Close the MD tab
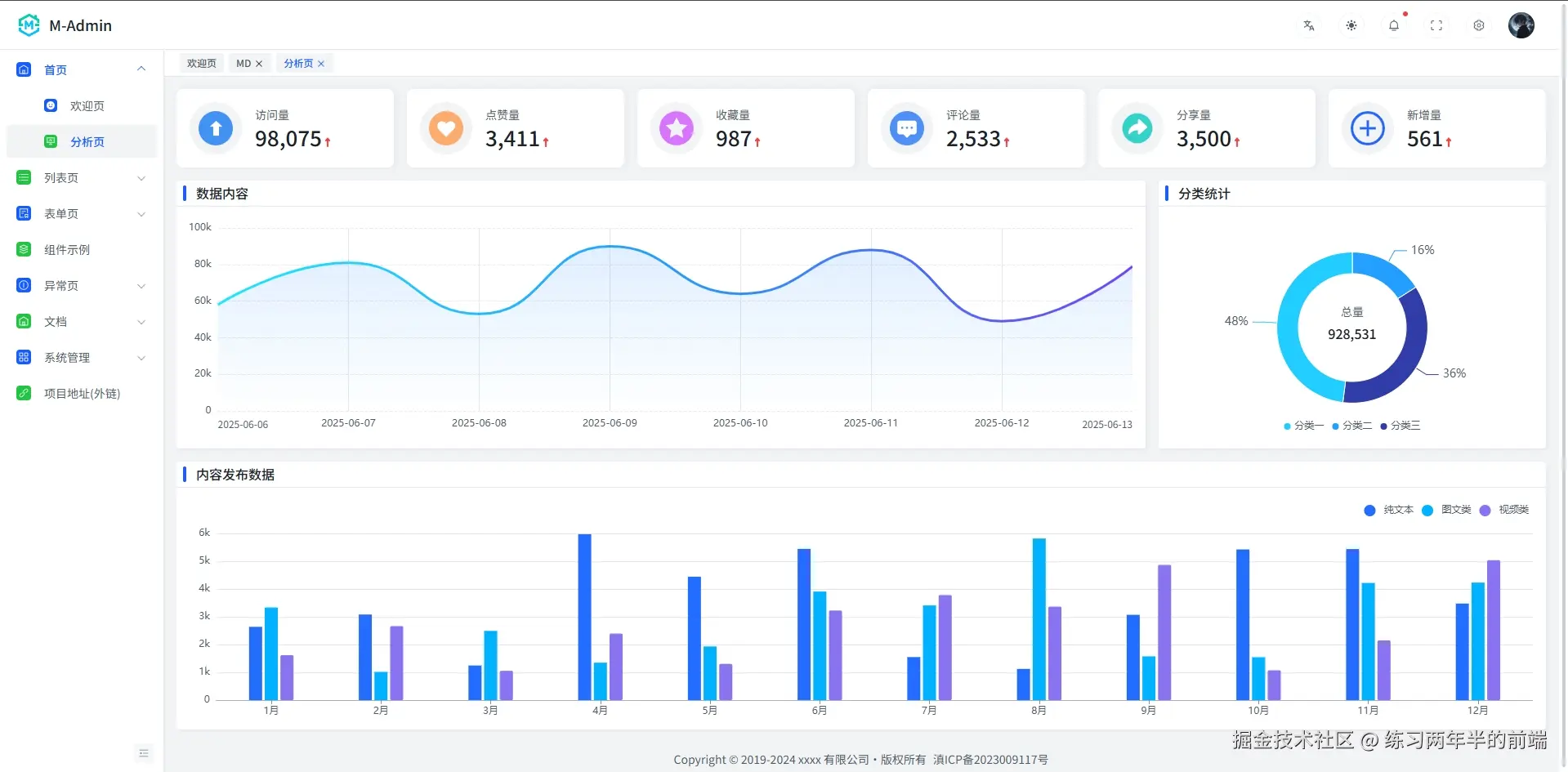The image size is (1568, 772). [x=259, y=63]
